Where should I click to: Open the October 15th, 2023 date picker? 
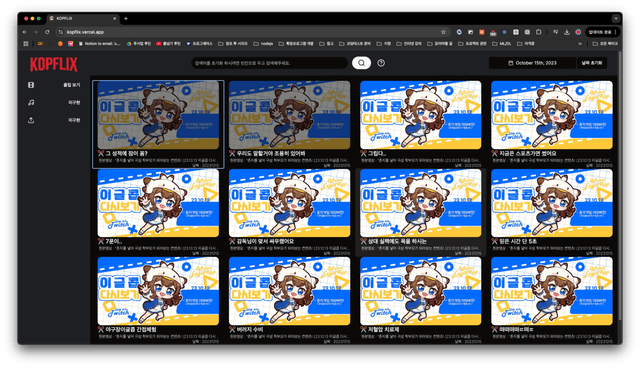[x=532, y=63]
